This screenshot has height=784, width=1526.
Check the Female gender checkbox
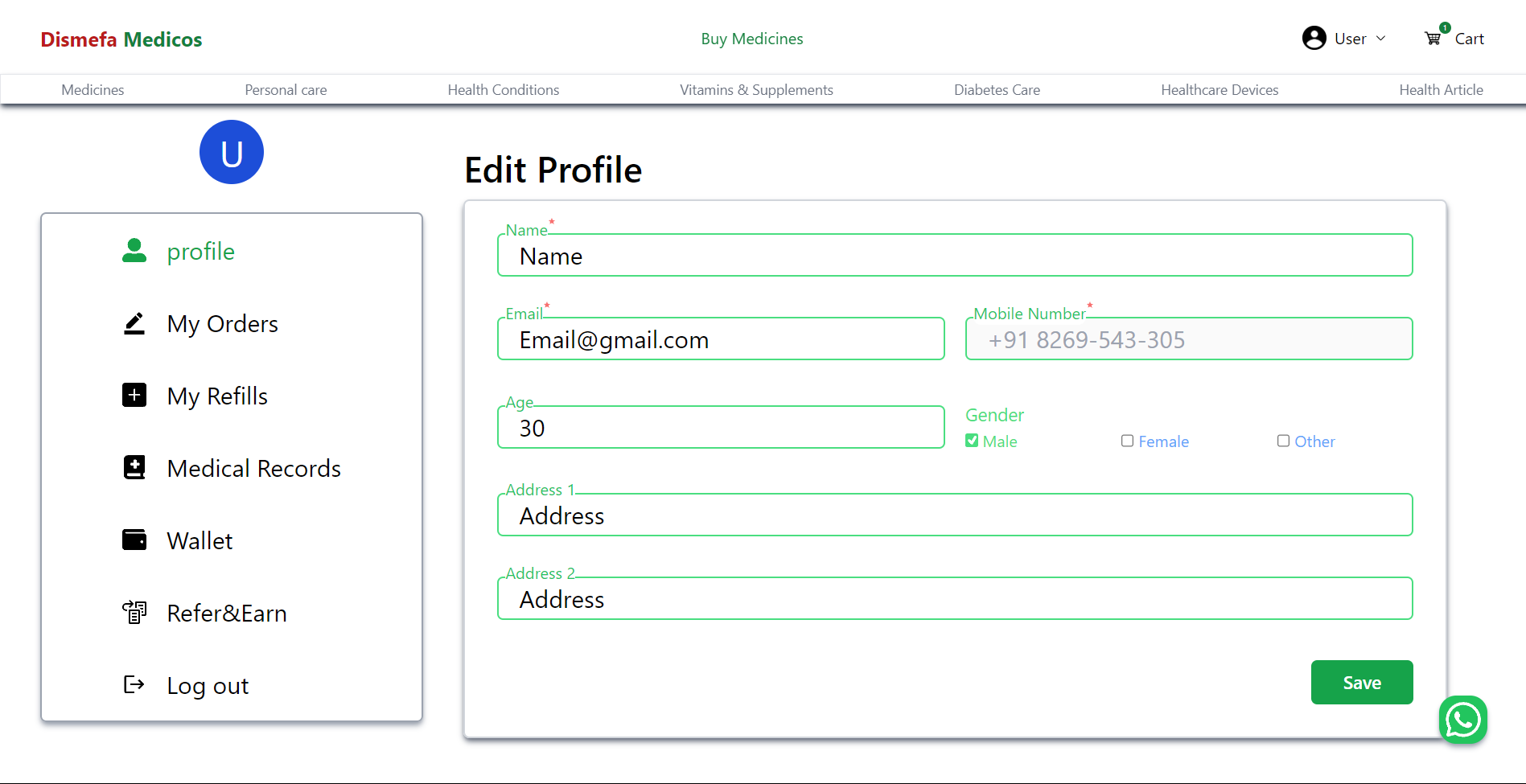point(1127,441)
